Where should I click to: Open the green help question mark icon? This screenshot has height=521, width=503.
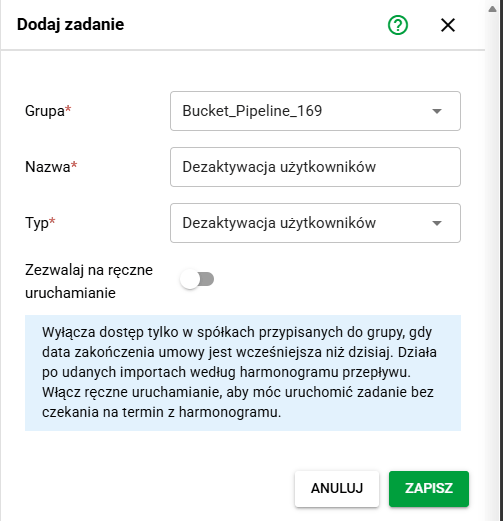point(398,25)
